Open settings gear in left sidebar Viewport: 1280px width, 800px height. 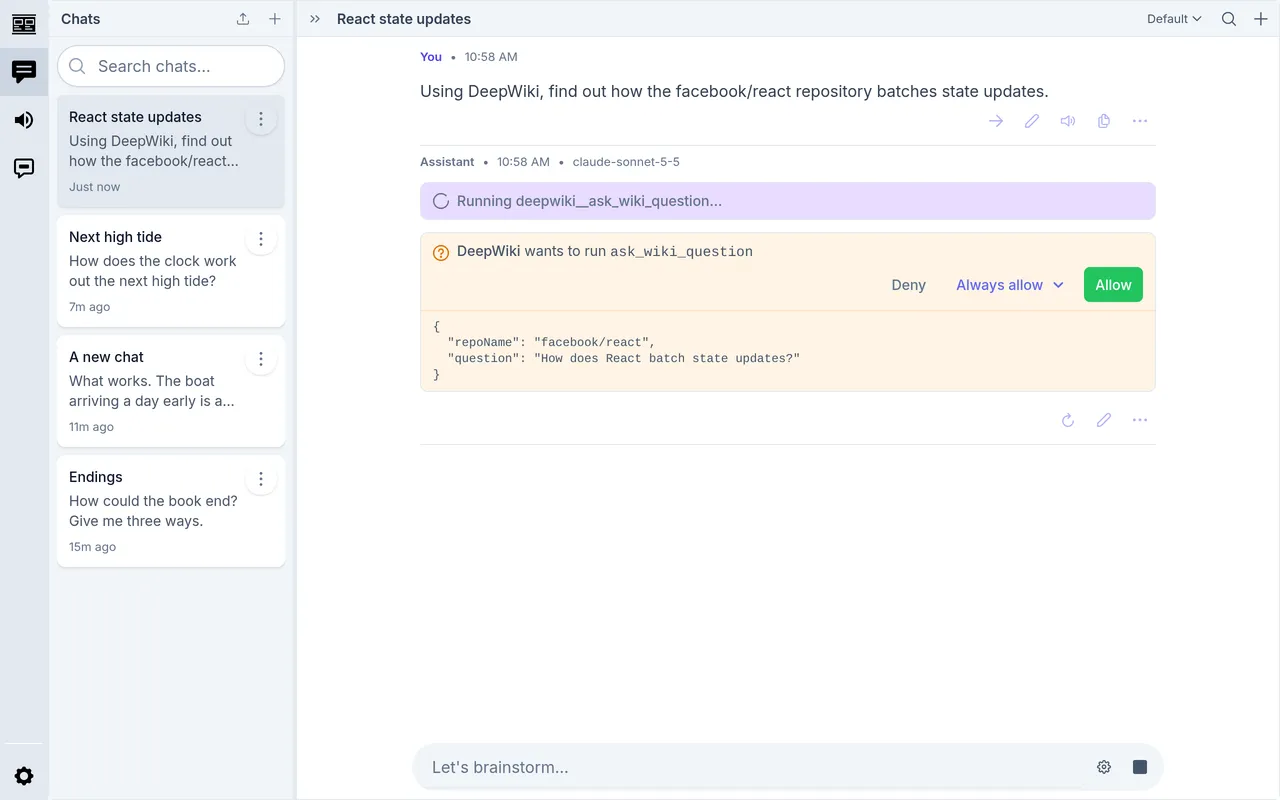(x=24, y=776)
